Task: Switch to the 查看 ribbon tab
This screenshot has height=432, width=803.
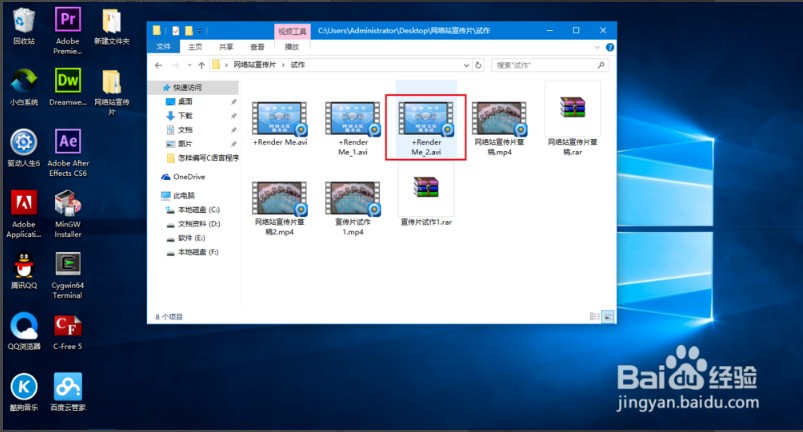Action: [258, 46]
